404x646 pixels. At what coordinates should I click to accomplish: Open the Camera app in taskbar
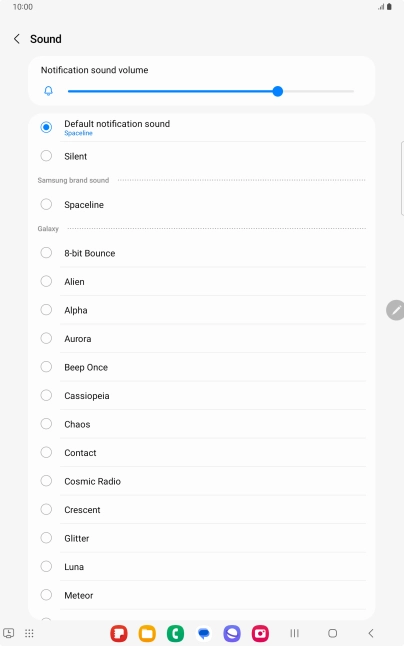260,633
